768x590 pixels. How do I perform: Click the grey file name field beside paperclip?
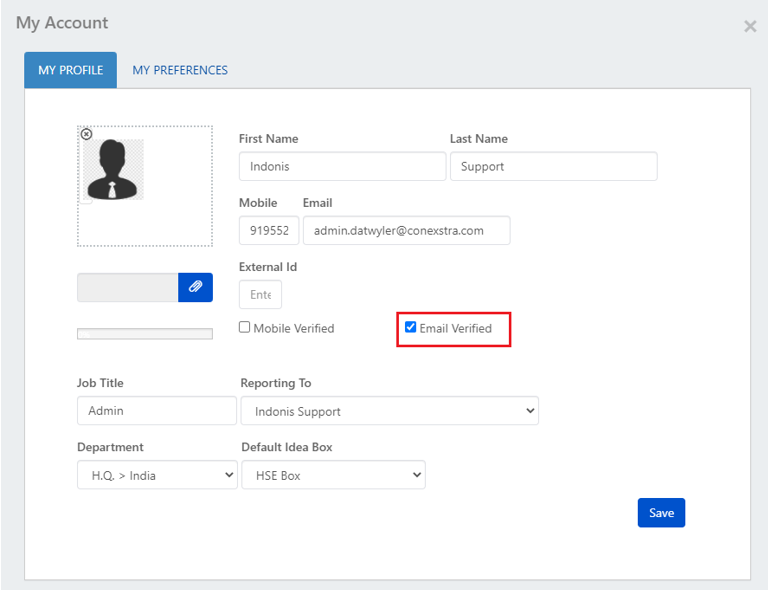[127, 287]
